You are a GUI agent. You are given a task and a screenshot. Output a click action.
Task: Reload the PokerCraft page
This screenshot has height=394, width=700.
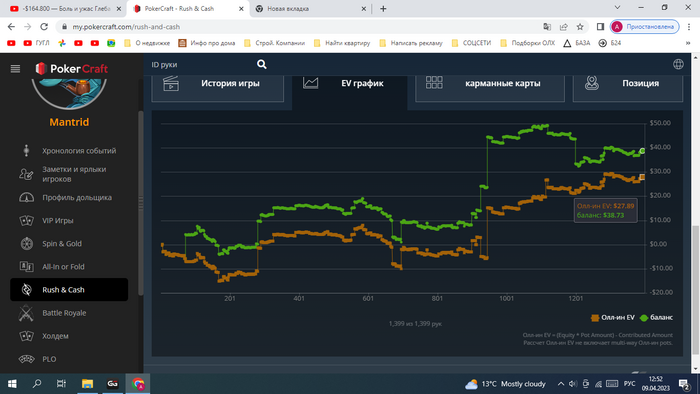tap(44, 27)
